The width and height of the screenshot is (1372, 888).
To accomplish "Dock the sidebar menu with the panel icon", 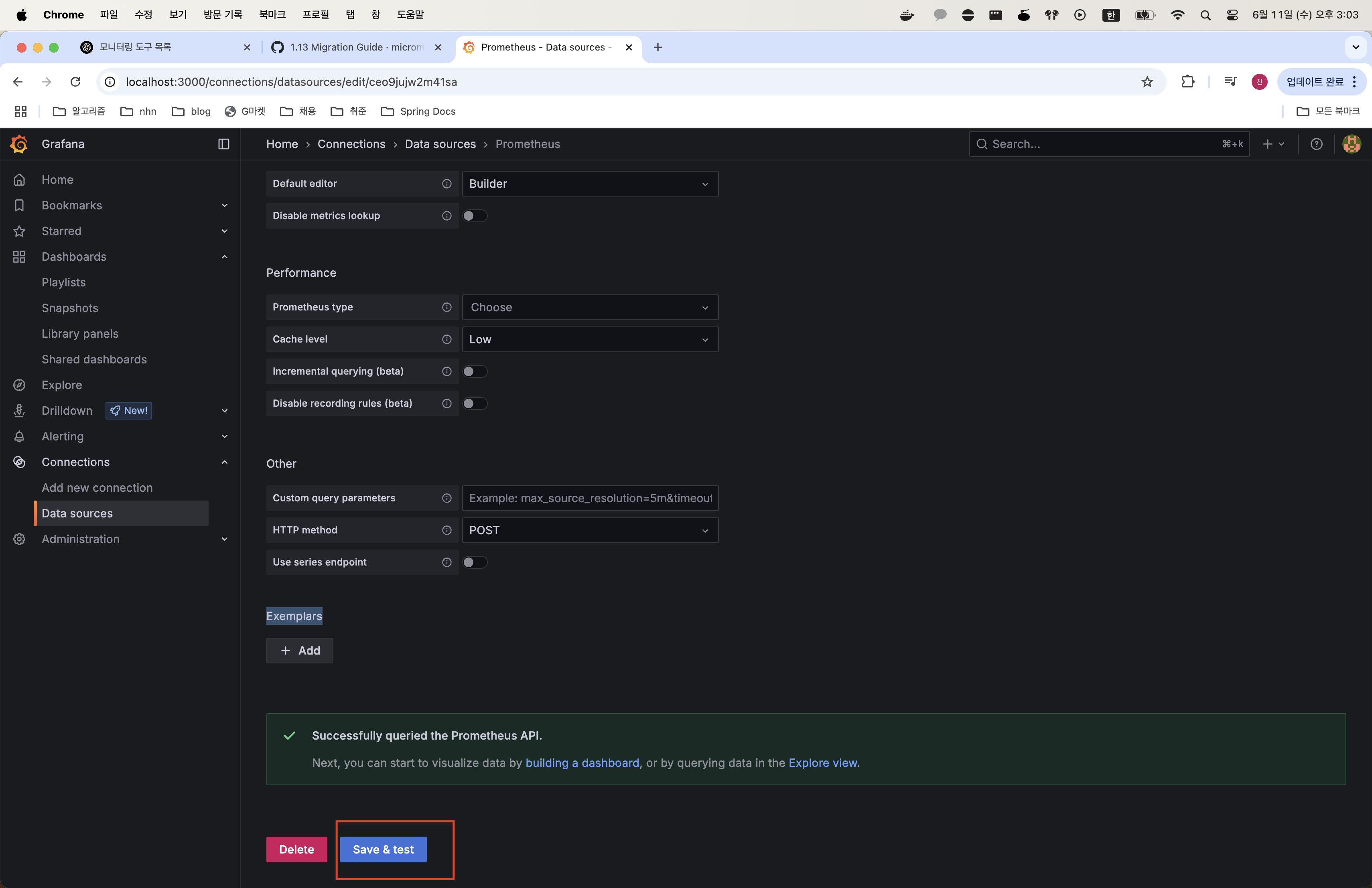I will coord(224,144).
